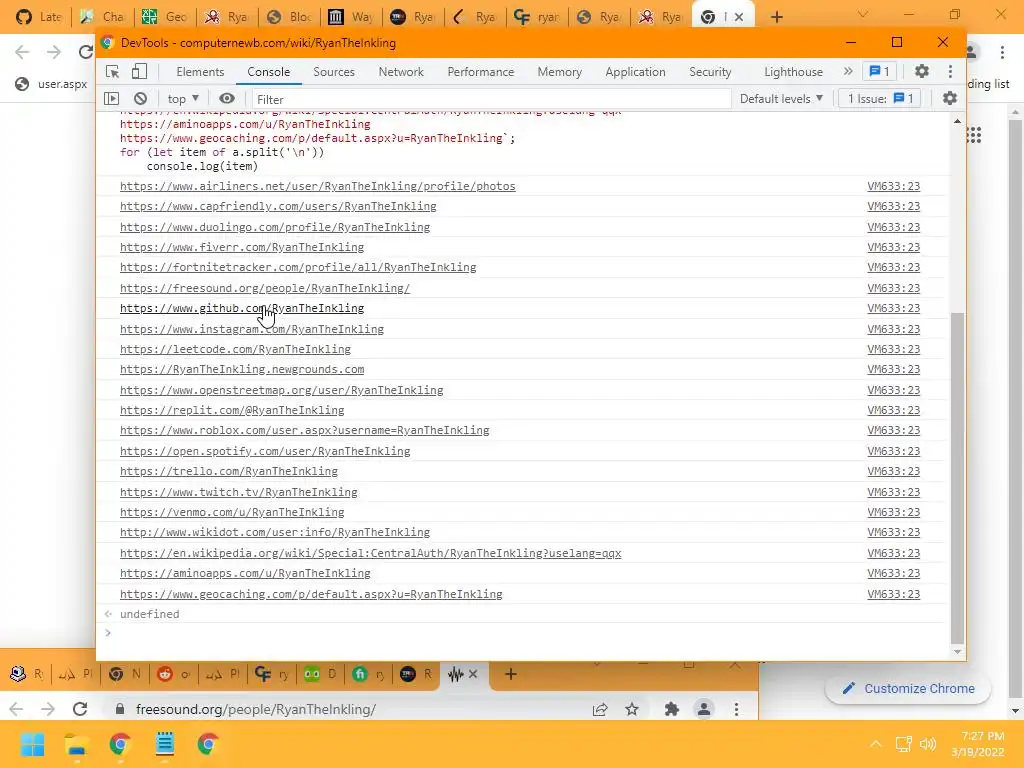Open the openstreetmap.org user link
The width and height of the screenshot is (1024, 768).
click(281, 391)
